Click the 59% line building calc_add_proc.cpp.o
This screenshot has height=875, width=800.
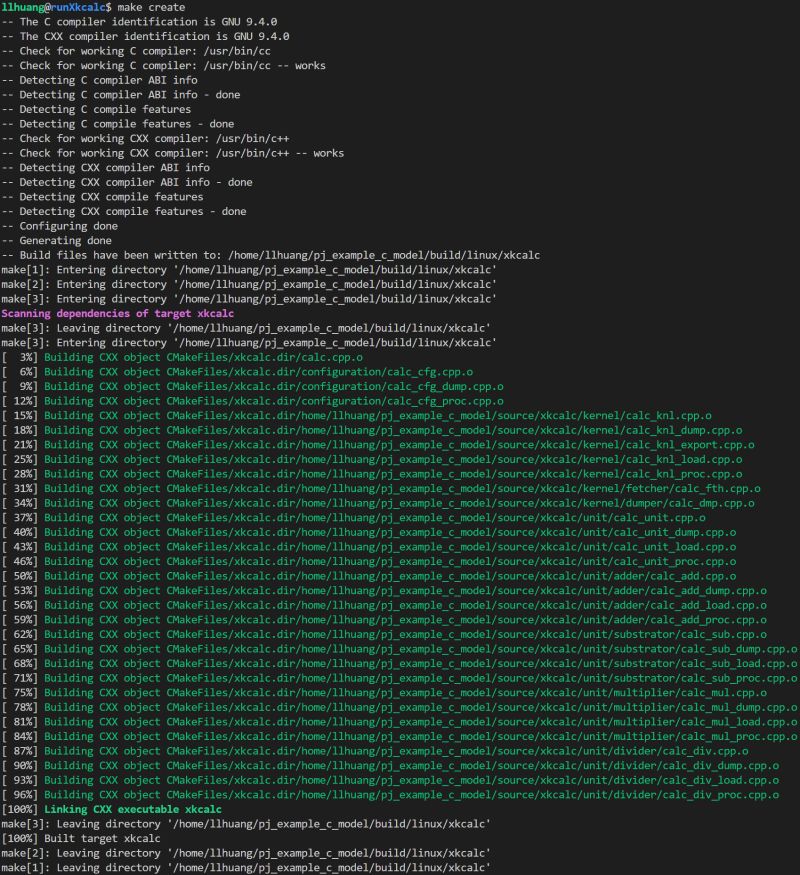click(384, 620)
